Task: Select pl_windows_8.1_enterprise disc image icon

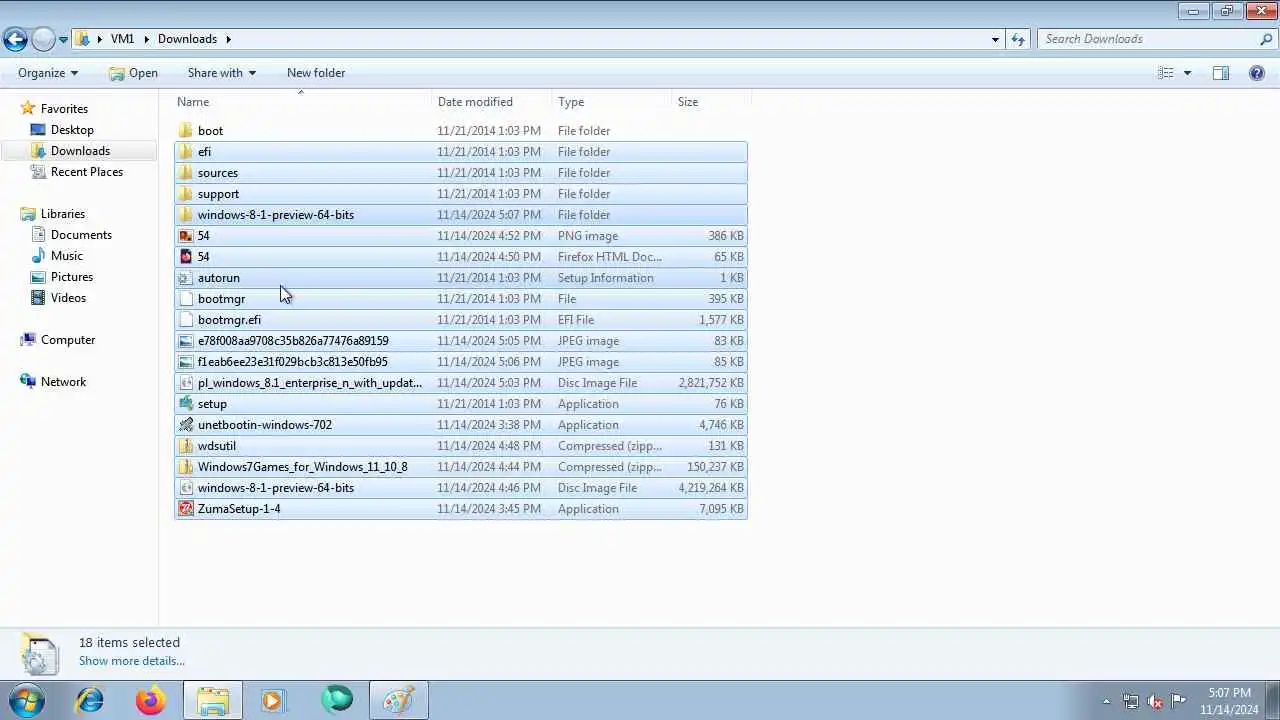Action: click(x=186, y=383)
